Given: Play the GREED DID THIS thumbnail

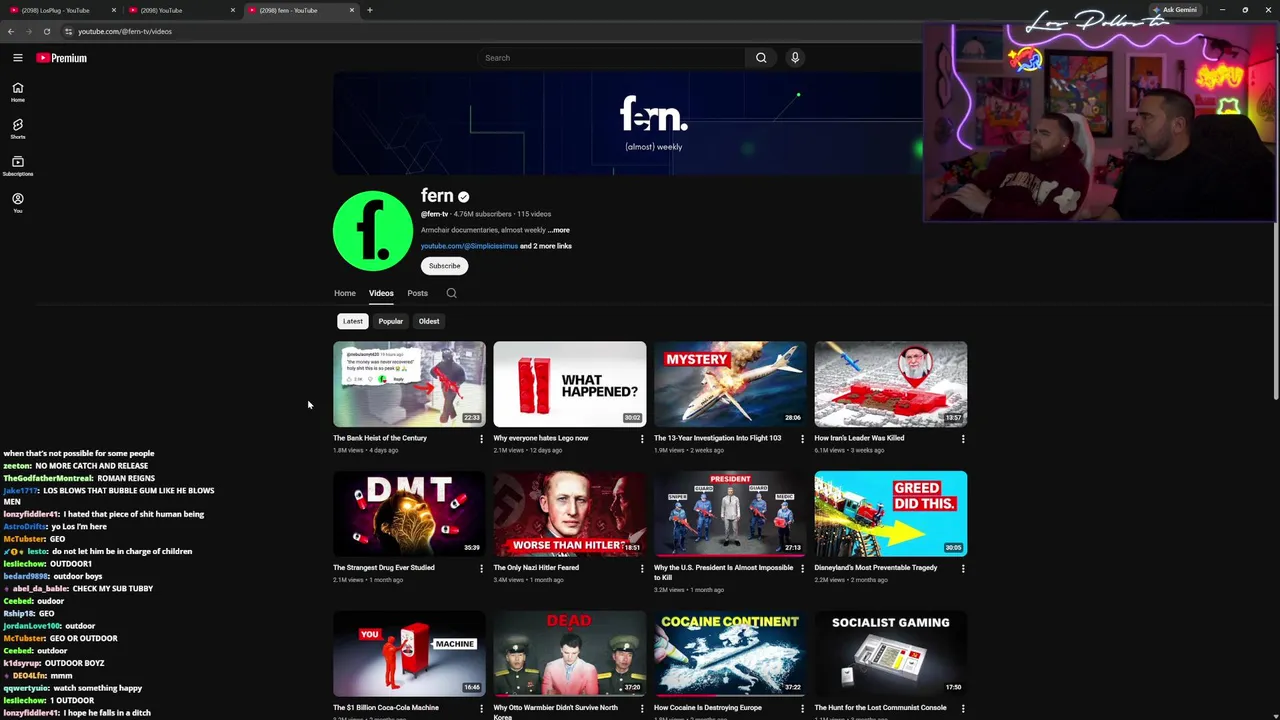Looking at the screenshot, I should [x=890, y=513].
